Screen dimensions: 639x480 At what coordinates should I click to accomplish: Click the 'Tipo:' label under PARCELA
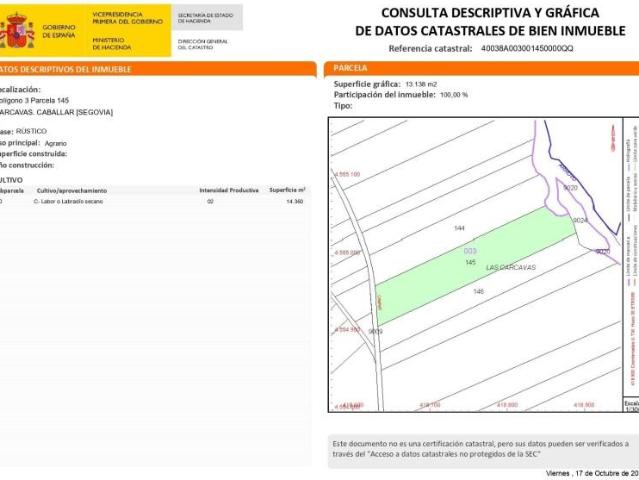343,106
